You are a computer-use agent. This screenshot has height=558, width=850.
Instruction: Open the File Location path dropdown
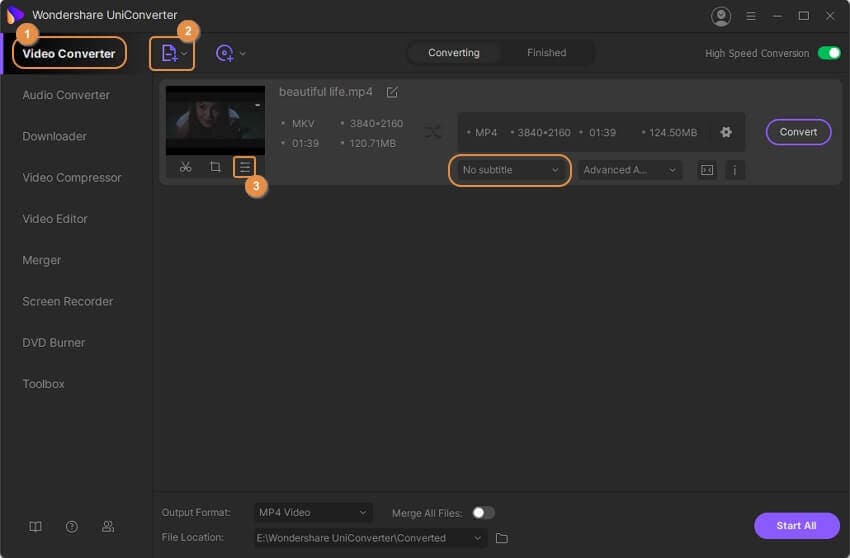tap(370, 538)
